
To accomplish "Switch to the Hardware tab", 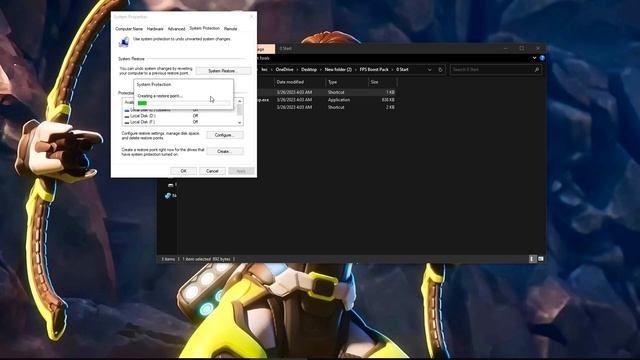I will (x=155, y=29).
